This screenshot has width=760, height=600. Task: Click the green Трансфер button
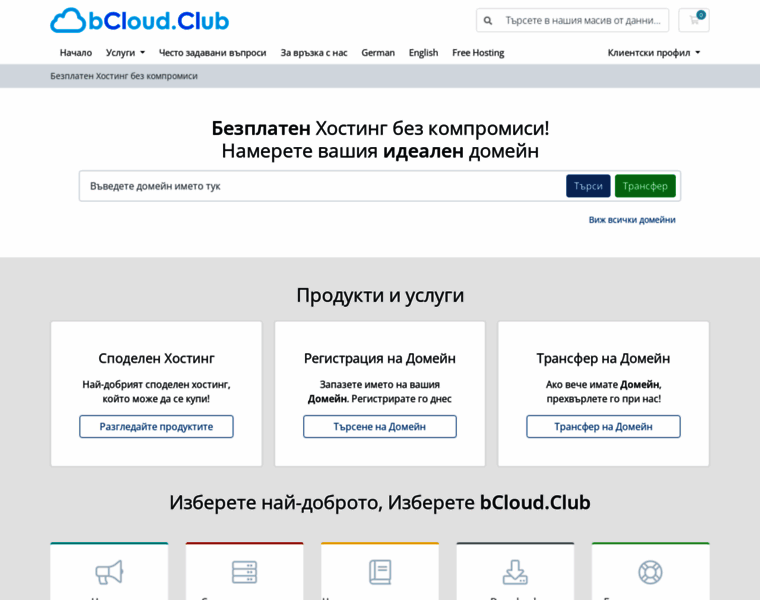pyautogui.click(x=645, y=186)
